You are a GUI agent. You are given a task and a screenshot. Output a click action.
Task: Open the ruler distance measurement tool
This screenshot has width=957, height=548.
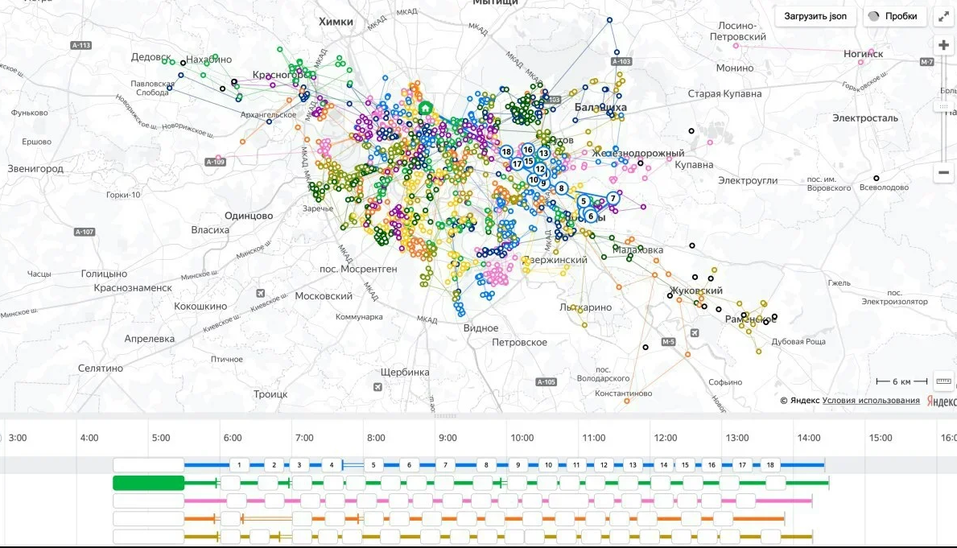943,381
